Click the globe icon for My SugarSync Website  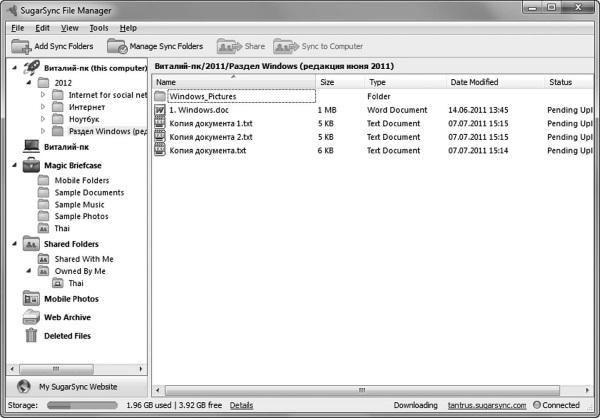(x=24, y=387)
